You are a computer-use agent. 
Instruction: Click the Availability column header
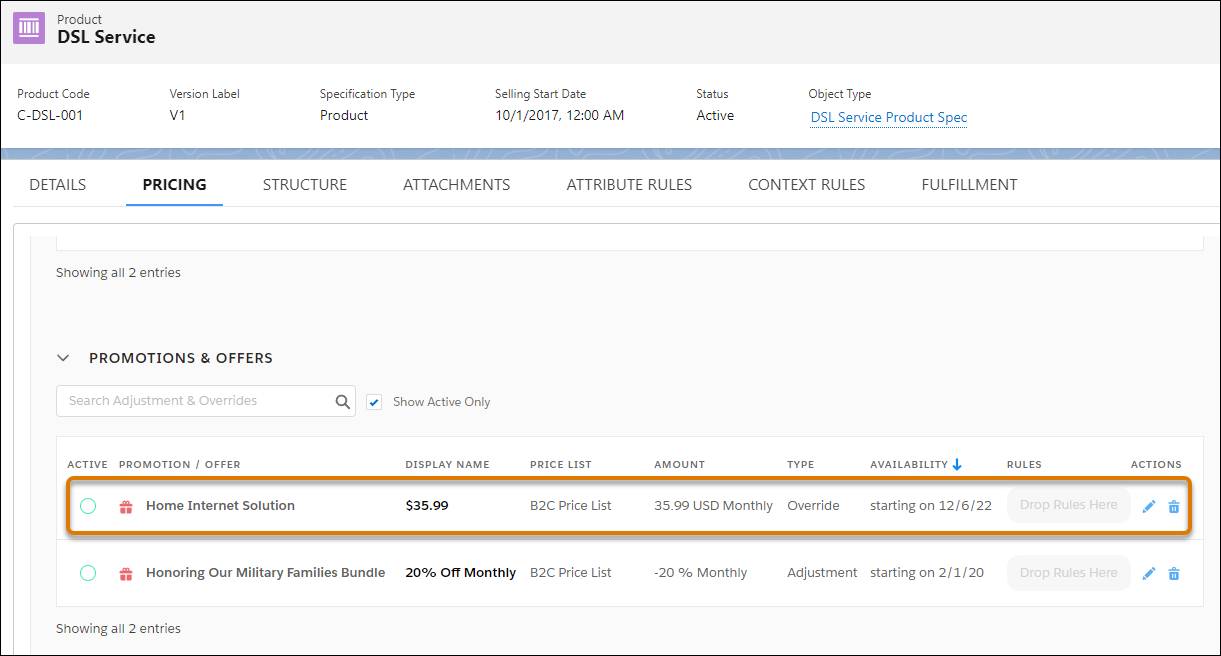point(908,465)
